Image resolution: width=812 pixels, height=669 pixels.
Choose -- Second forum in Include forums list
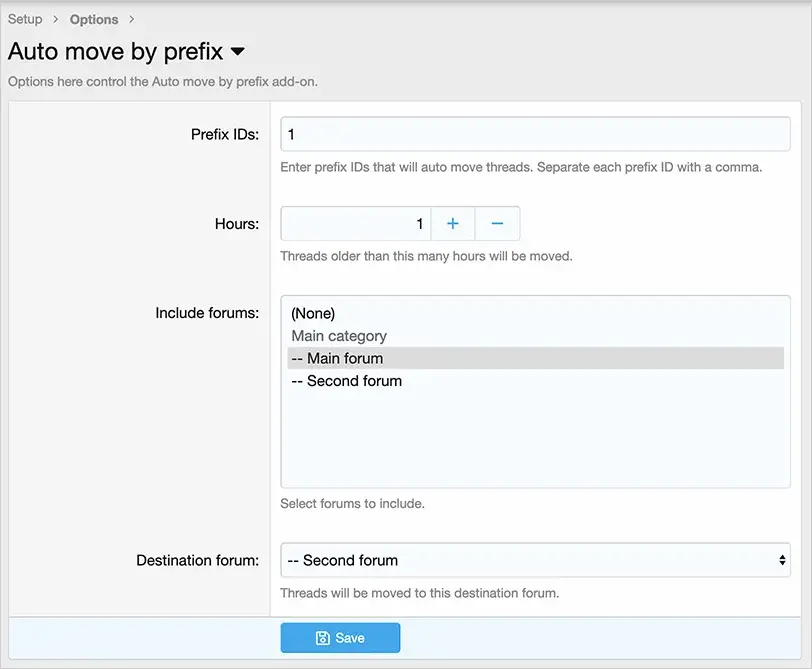click(346, 381)
